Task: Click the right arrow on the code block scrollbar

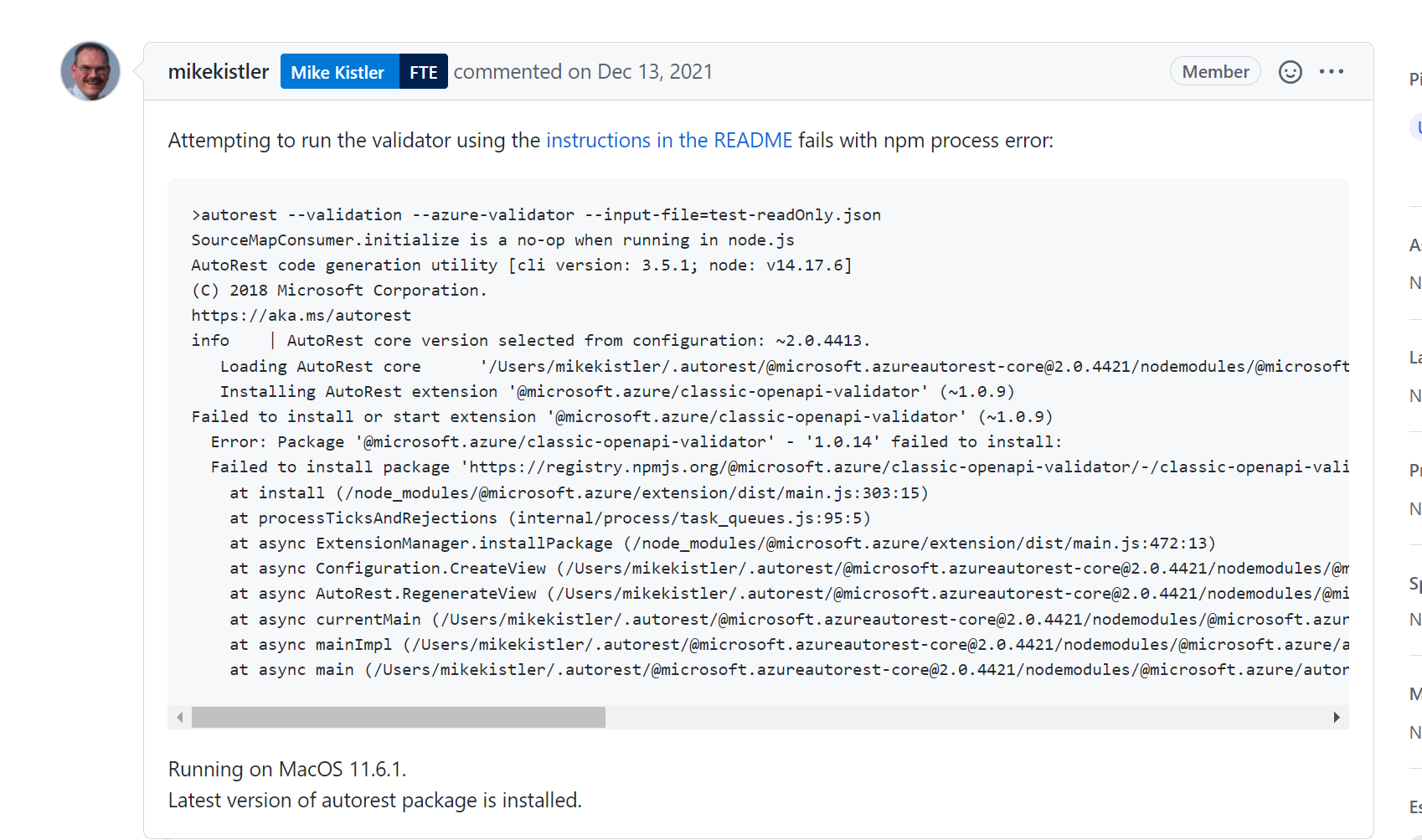Action: tap(1337, 717)
